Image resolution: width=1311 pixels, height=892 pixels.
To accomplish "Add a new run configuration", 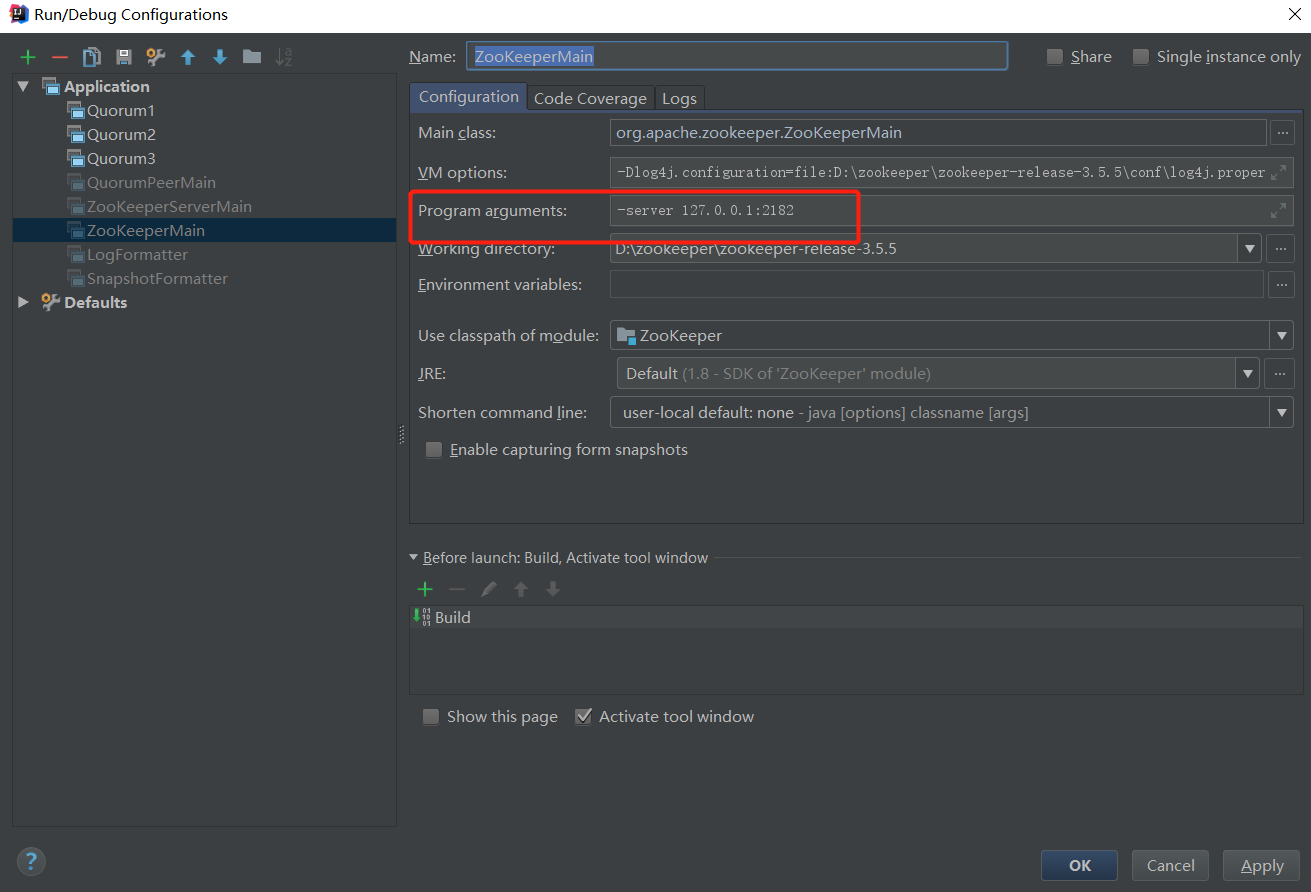I will pyautogui.click(x=28, y=57).
